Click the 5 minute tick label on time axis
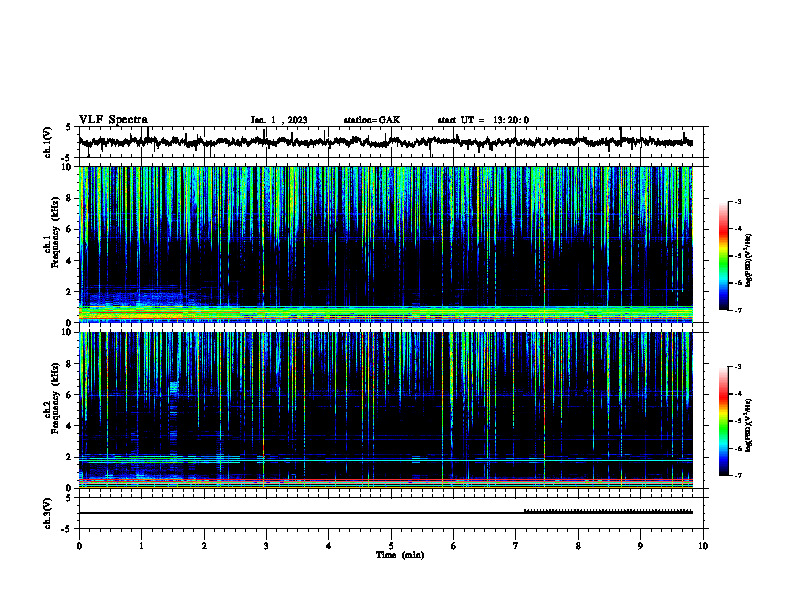 391,546
